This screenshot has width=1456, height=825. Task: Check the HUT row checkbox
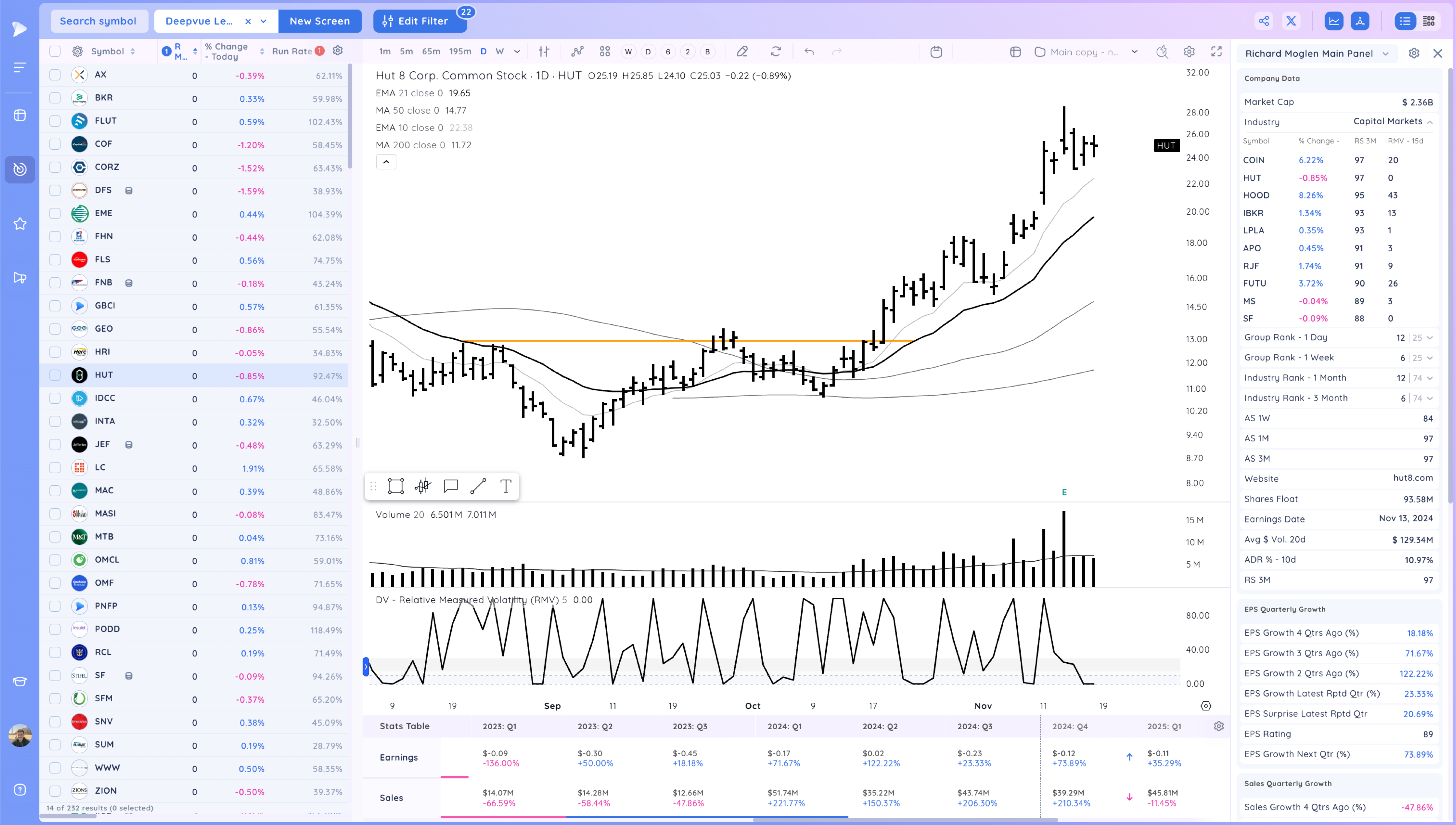(55, 375)
